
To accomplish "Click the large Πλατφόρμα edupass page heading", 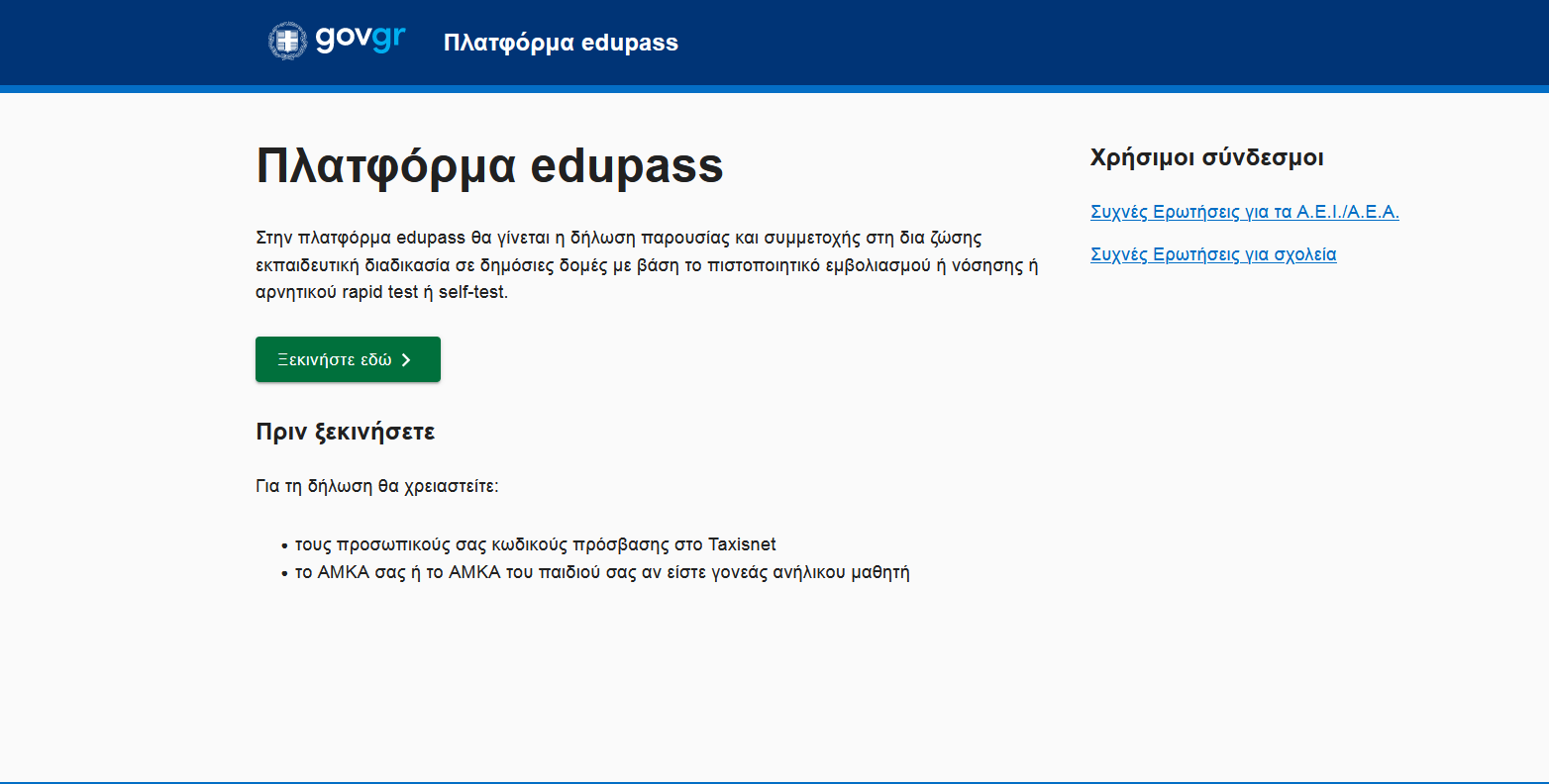I will (489, 166).
